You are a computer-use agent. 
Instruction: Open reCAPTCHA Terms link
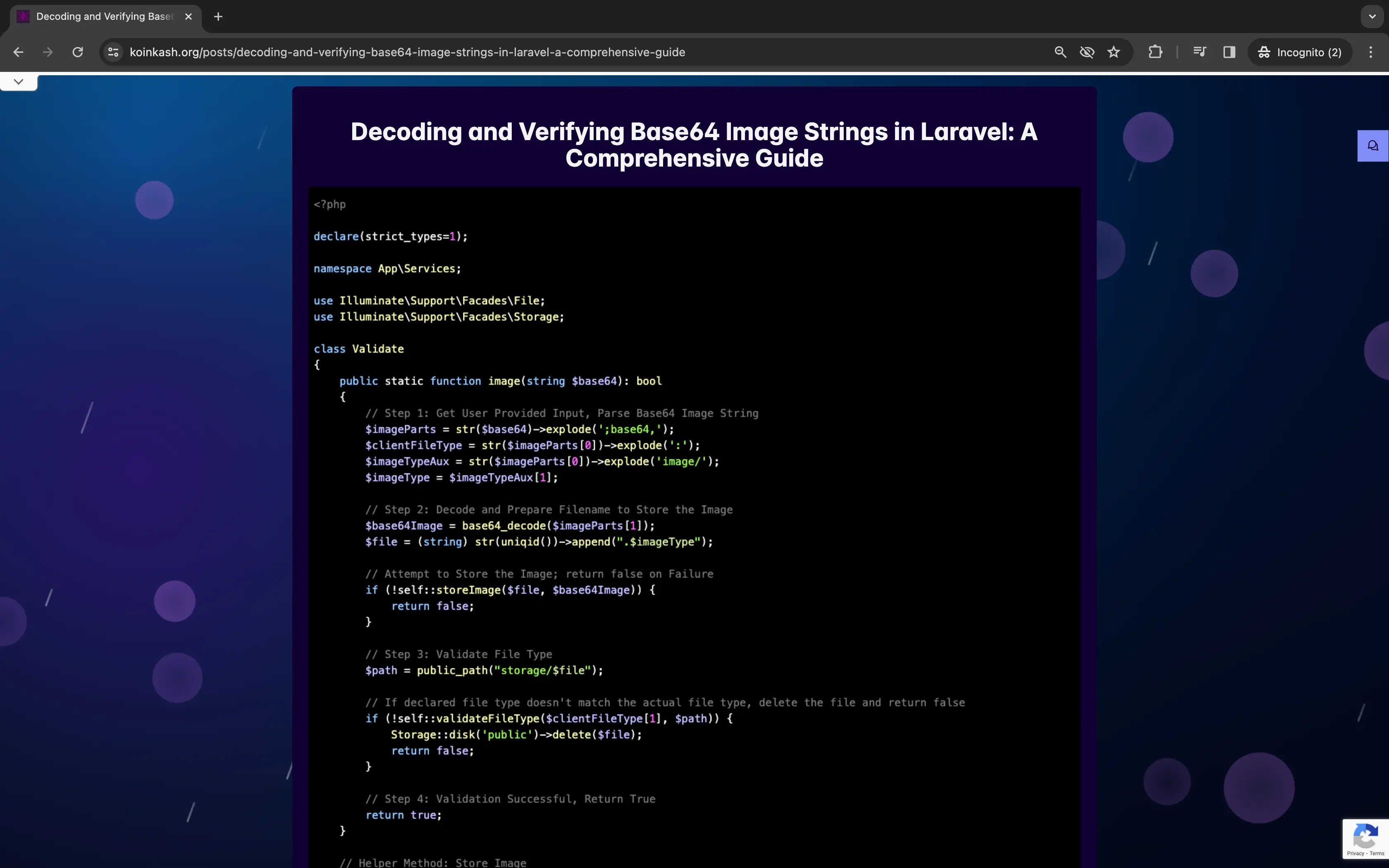1377,854
